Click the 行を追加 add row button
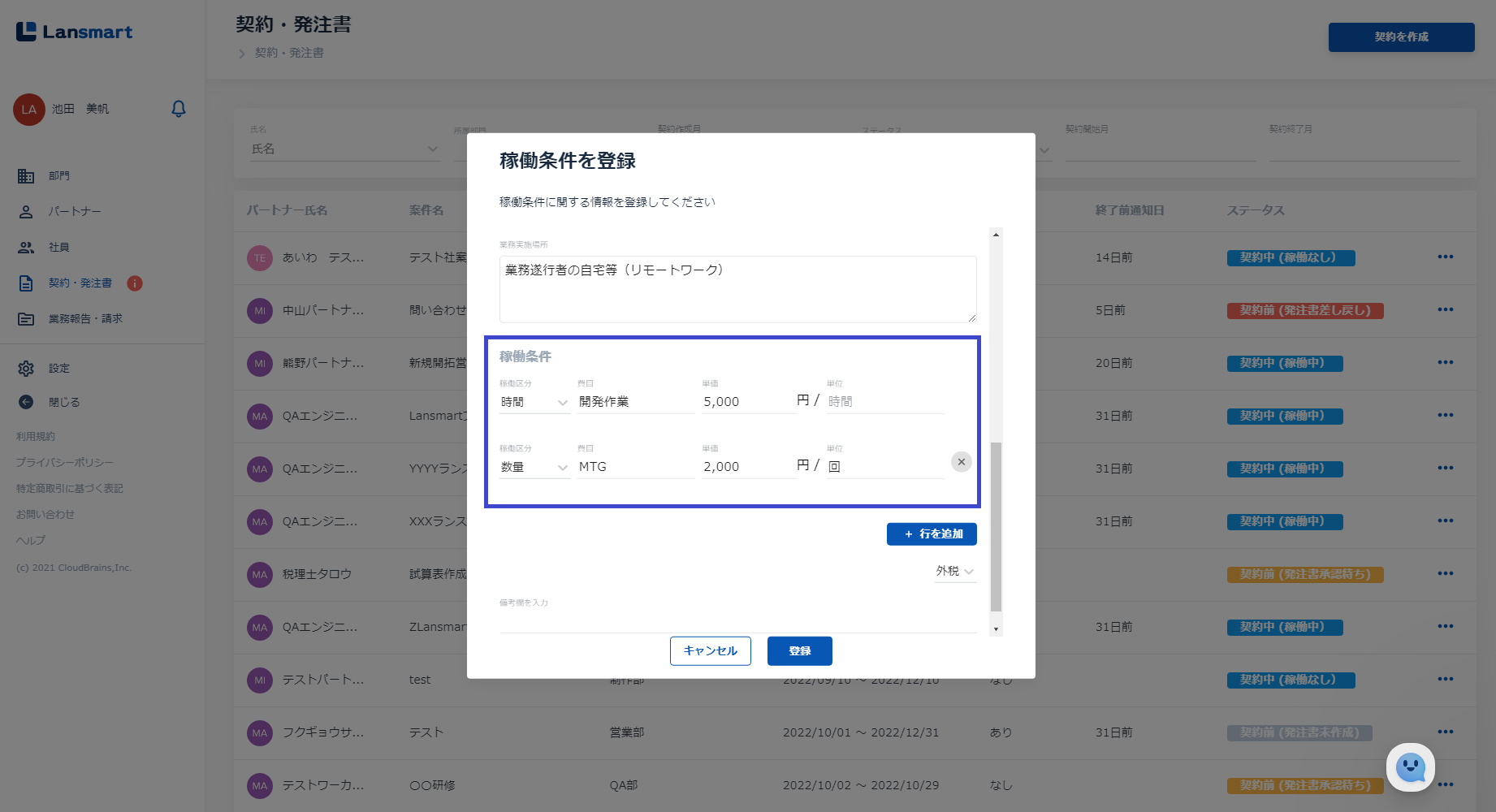 tap(931, 534)
